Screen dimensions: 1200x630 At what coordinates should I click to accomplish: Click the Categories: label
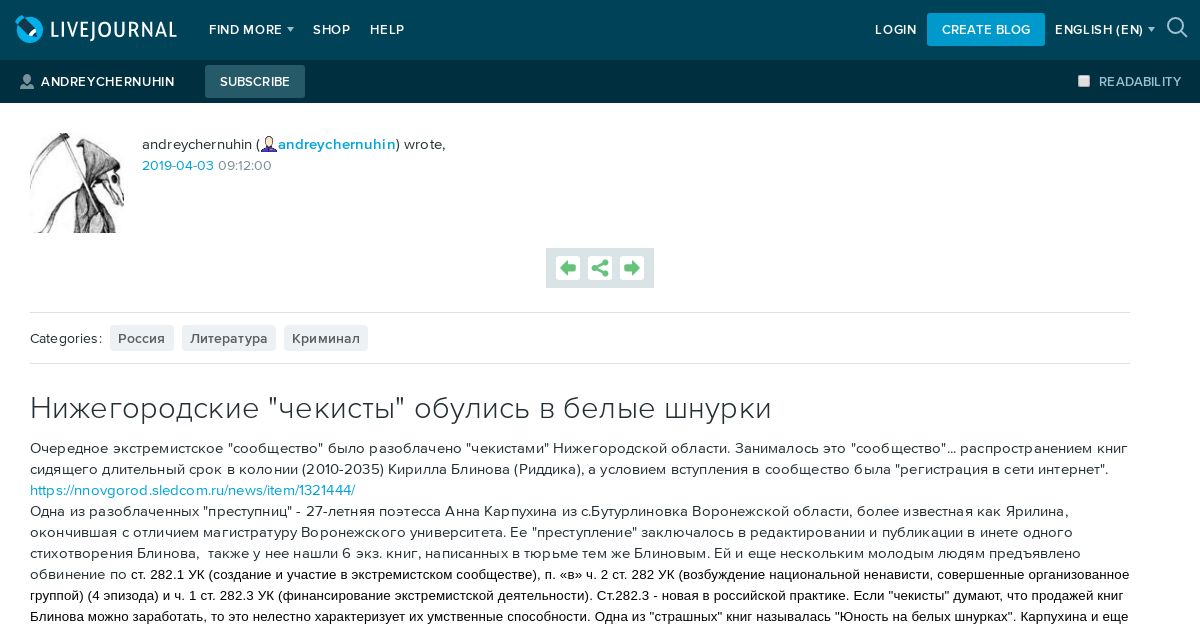click(x=66, y=338)
